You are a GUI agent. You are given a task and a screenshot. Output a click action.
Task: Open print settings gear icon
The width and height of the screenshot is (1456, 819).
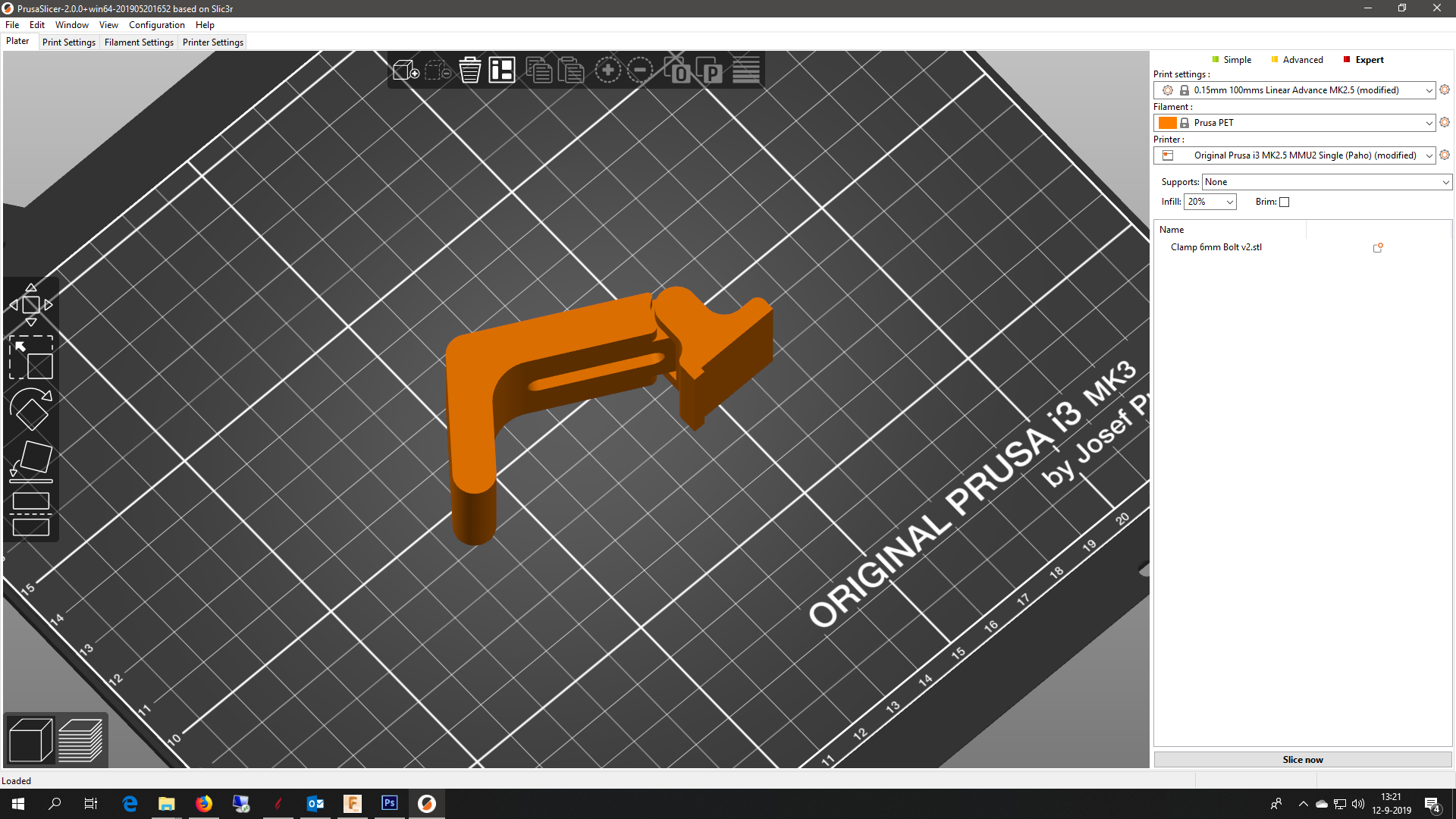(x=1445, y=89)
